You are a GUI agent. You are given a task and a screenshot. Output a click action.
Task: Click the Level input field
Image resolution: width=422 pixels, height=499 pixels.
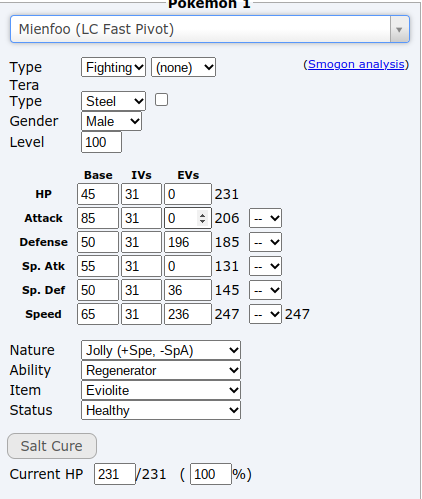(101, 142)
